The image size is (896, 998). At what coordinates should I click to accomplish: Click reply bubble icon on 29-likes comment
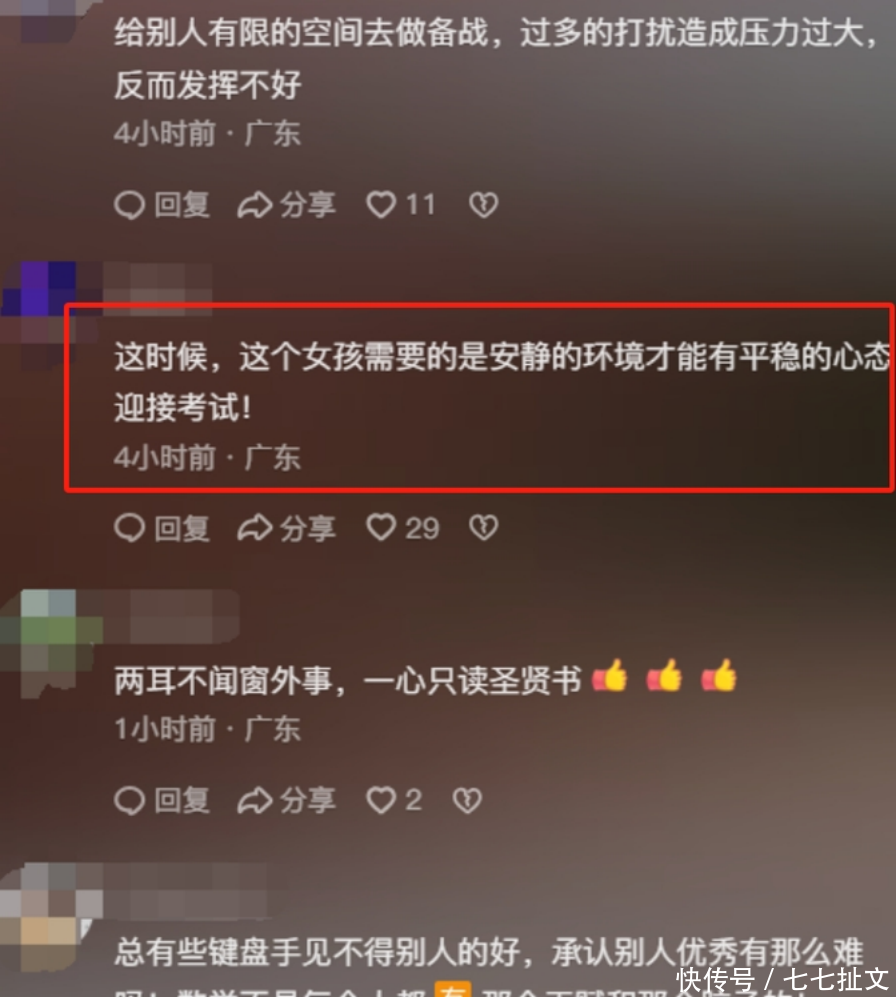pyautogui.click(x=130, y=528)
